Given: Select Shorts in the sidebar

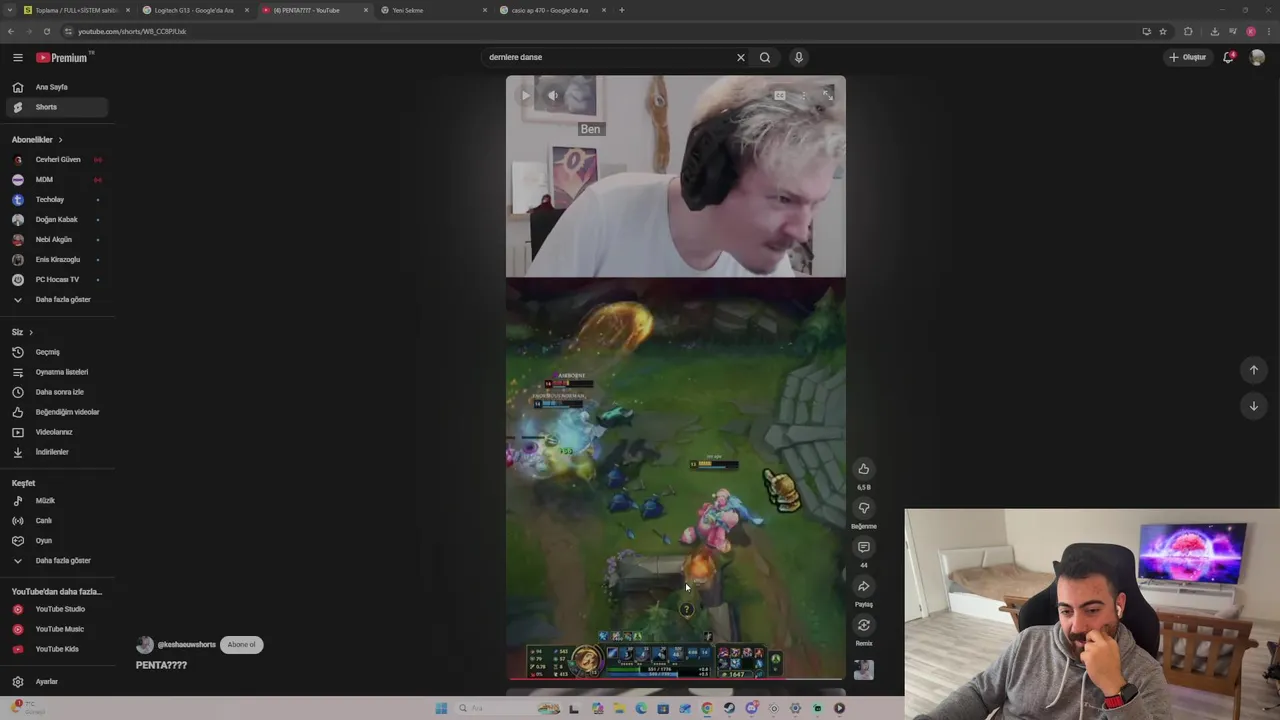Looking at the screenshot, I should [x=57, y=107].
